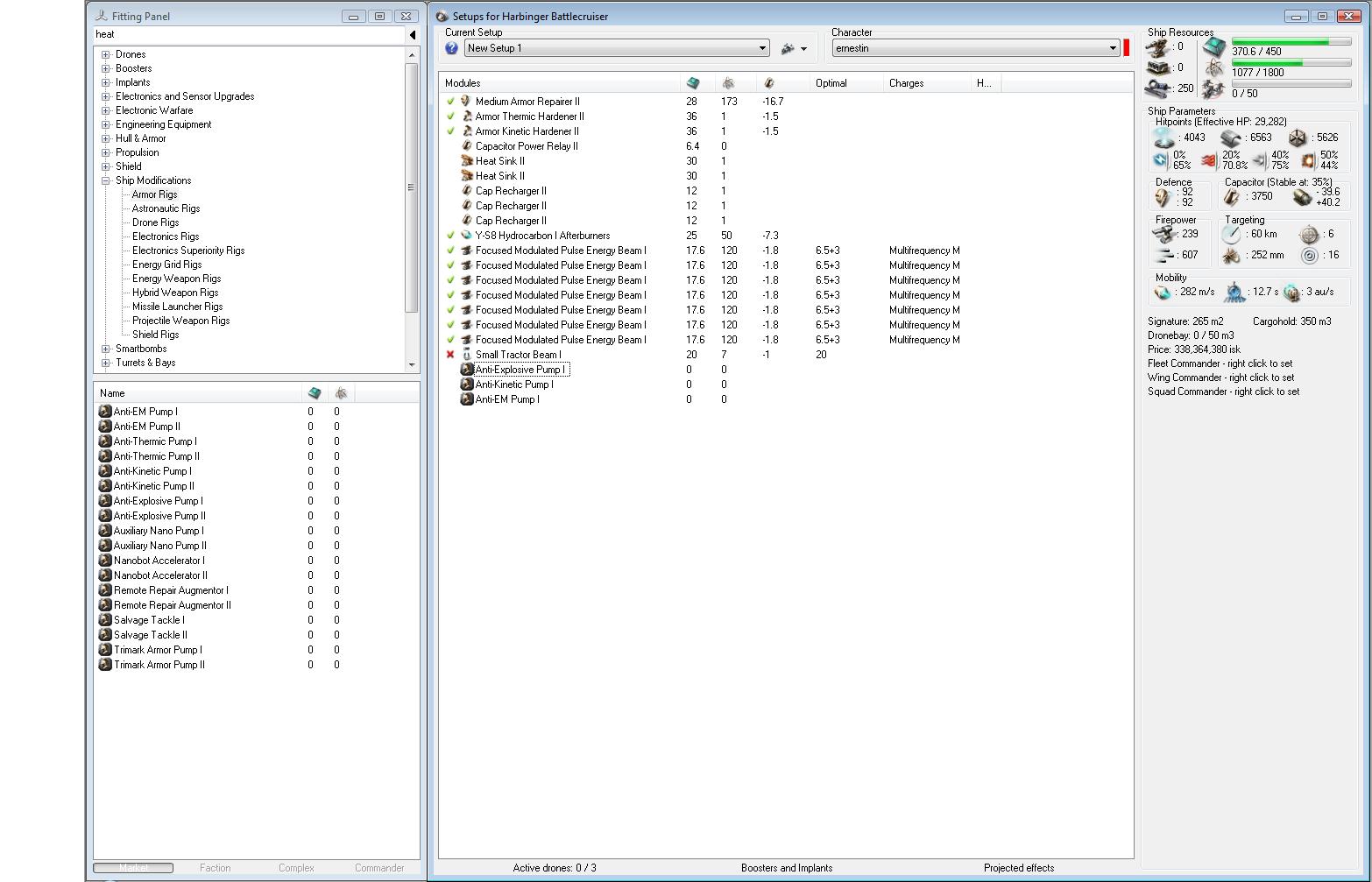The image size is (1372, 882).
Task: Sort the item list by the Name header
Action: click(197, 393)
